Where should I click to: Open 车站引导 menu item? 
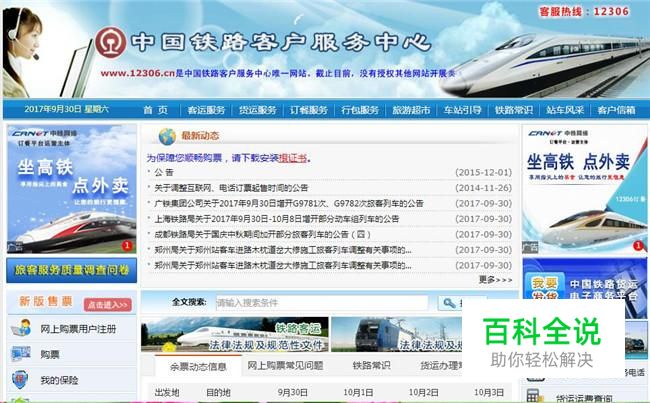click(x=462, y=110)
